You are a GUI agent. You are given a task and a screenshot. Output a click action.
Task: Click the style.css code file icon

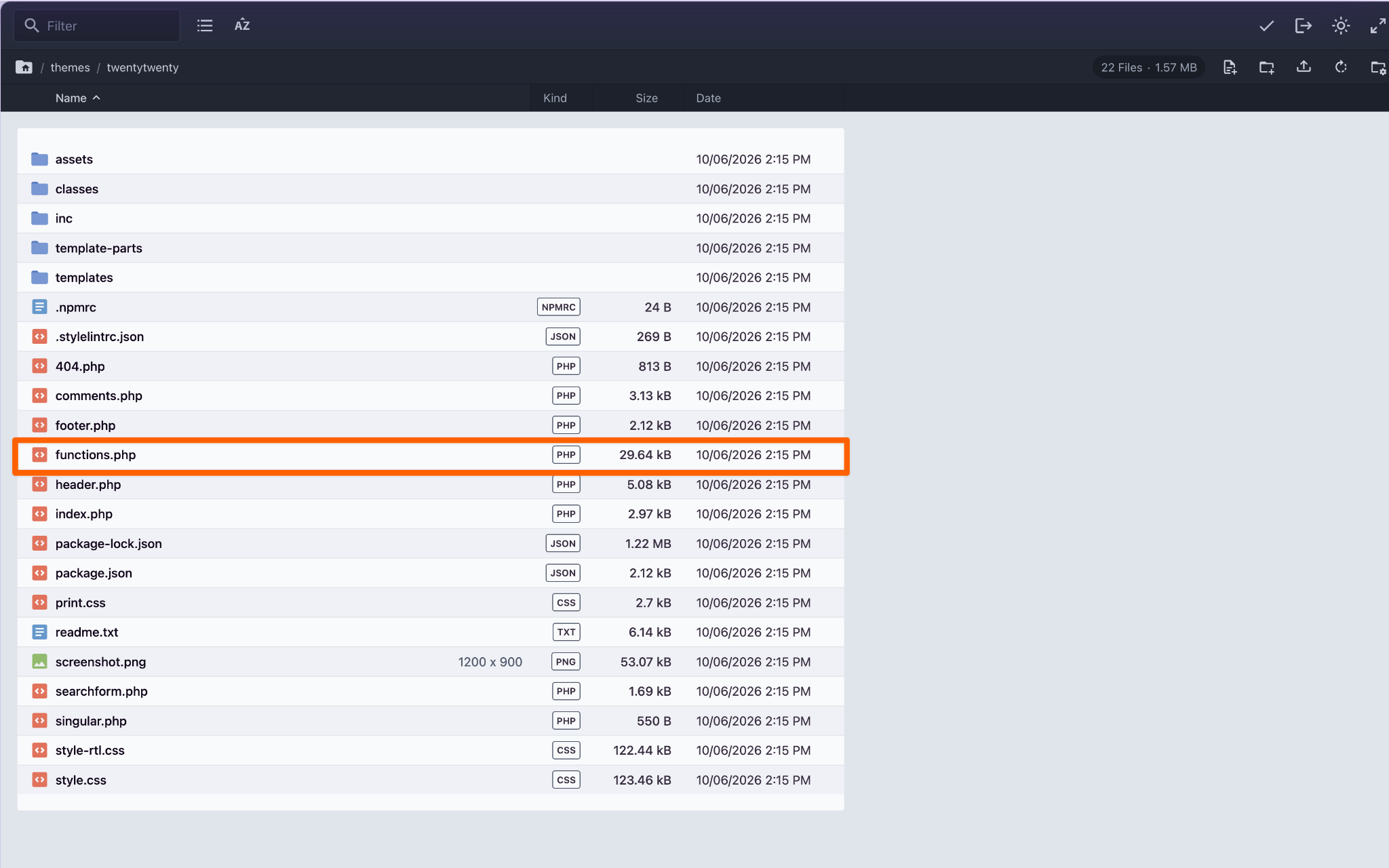click(x=40, y=780)
